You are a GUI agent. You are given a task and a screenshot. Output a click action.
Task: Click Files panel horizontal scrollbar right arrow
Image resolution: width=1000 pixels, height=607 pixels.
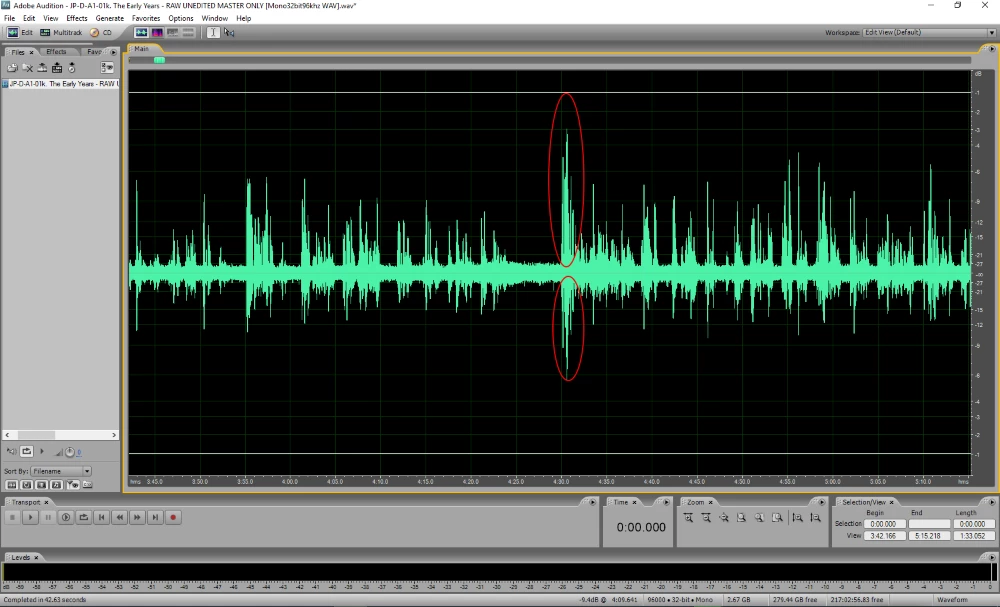114,435
